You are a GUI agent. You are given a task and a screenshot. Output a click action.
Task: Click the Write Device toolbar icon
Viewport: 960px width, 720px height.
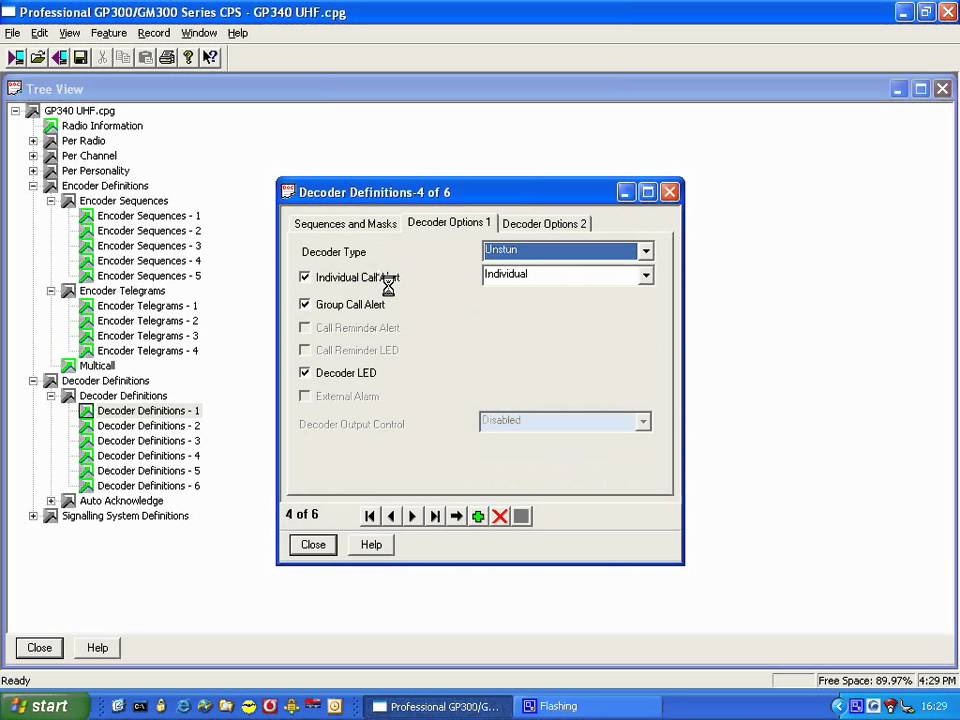coord(59,58)
